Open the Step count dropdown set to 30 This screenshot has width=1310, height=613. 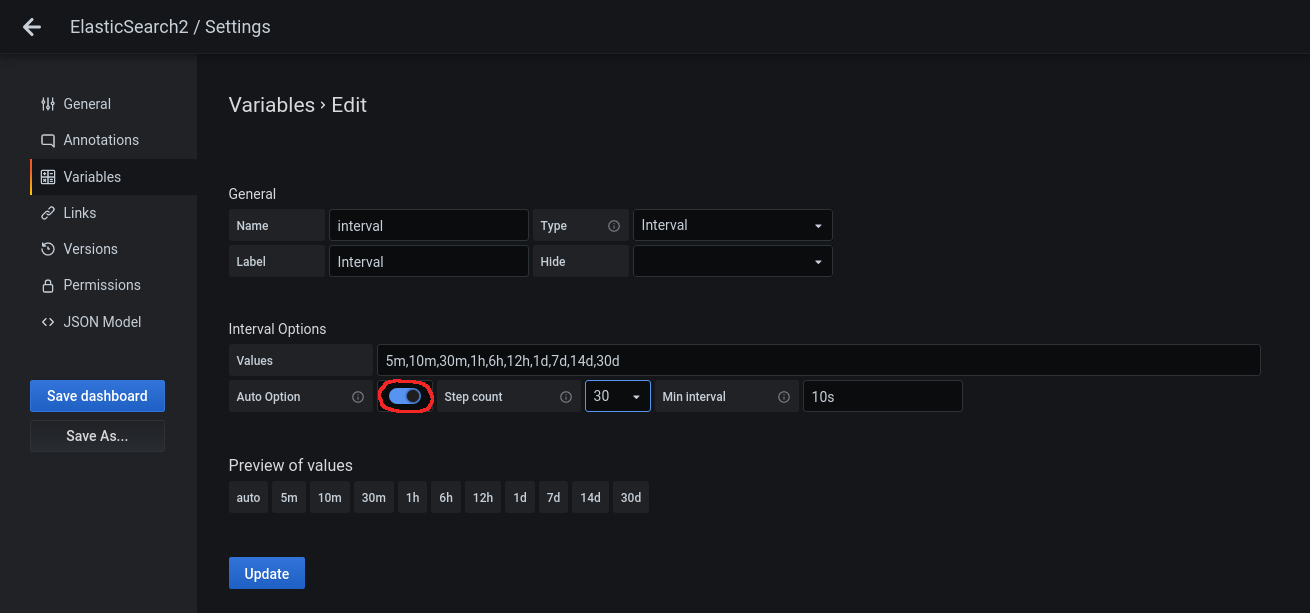point(617,397)
